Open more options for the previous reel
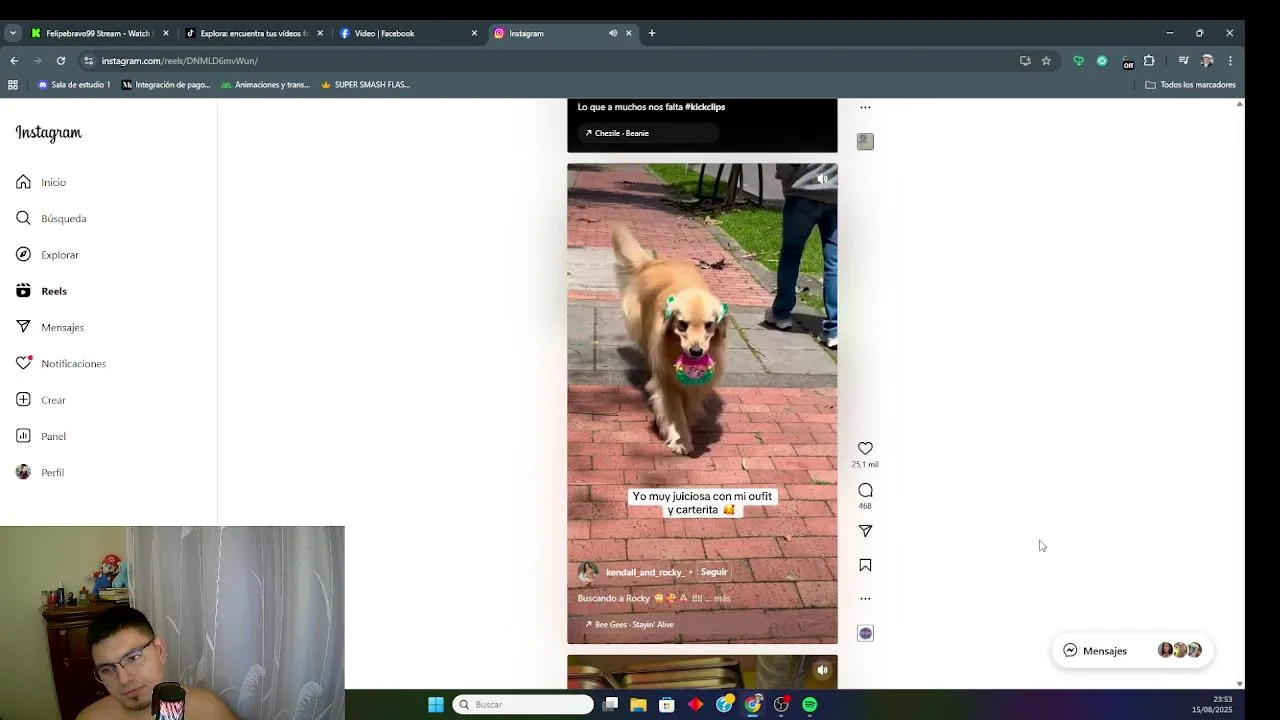 [x=865, y=107]
